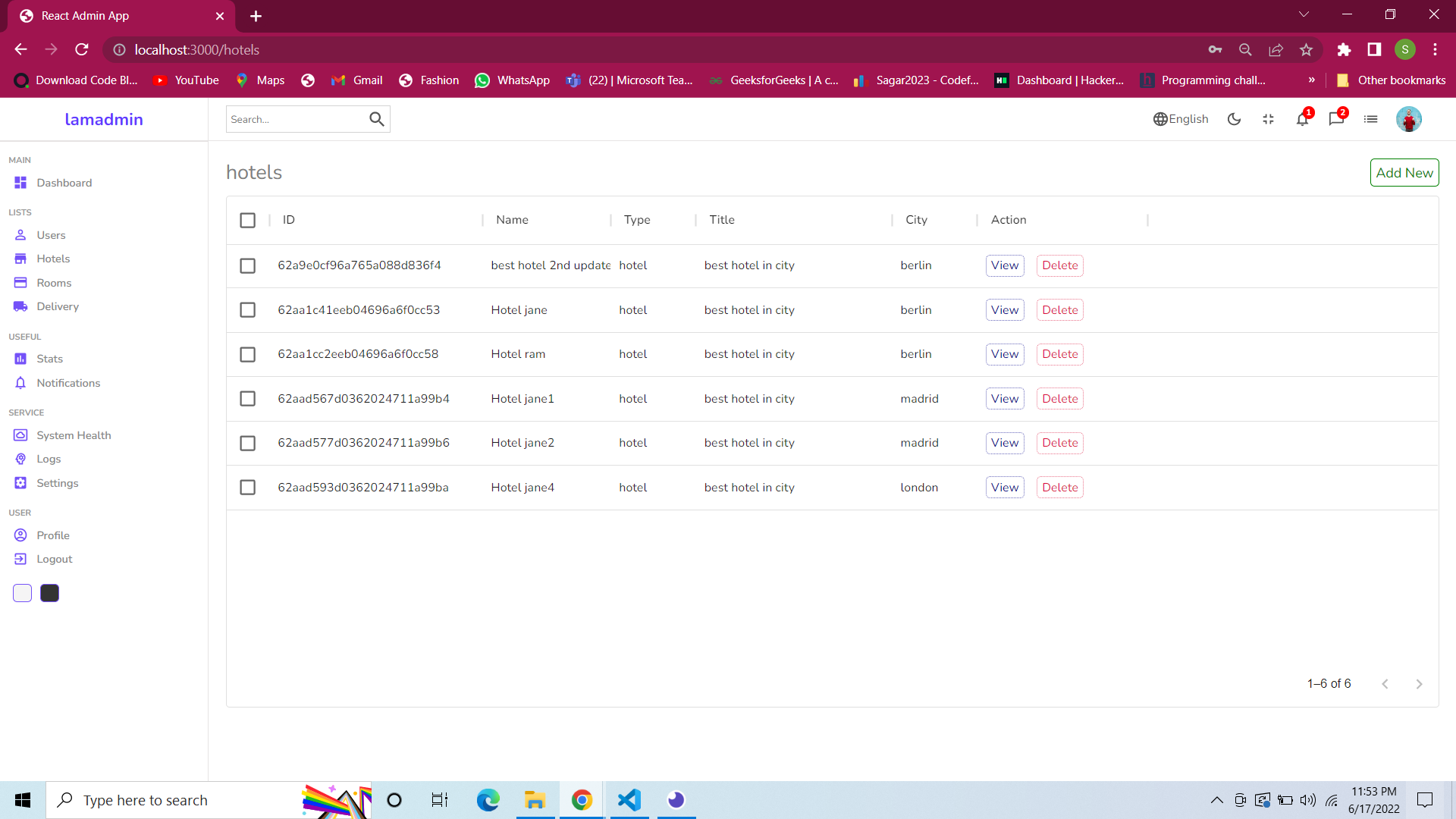Open the Settings entry in the sidebar

57,483
